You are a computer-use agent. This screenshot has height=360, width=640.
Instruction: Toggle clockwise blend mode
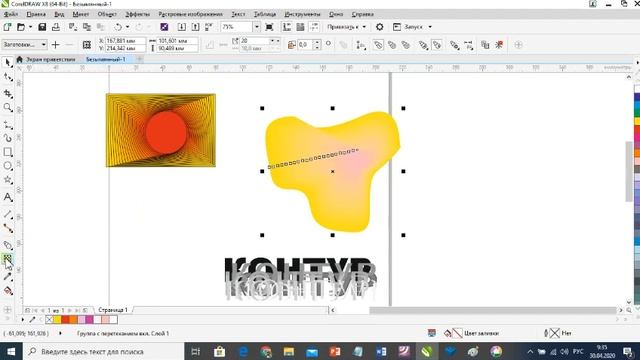(392, 44)
